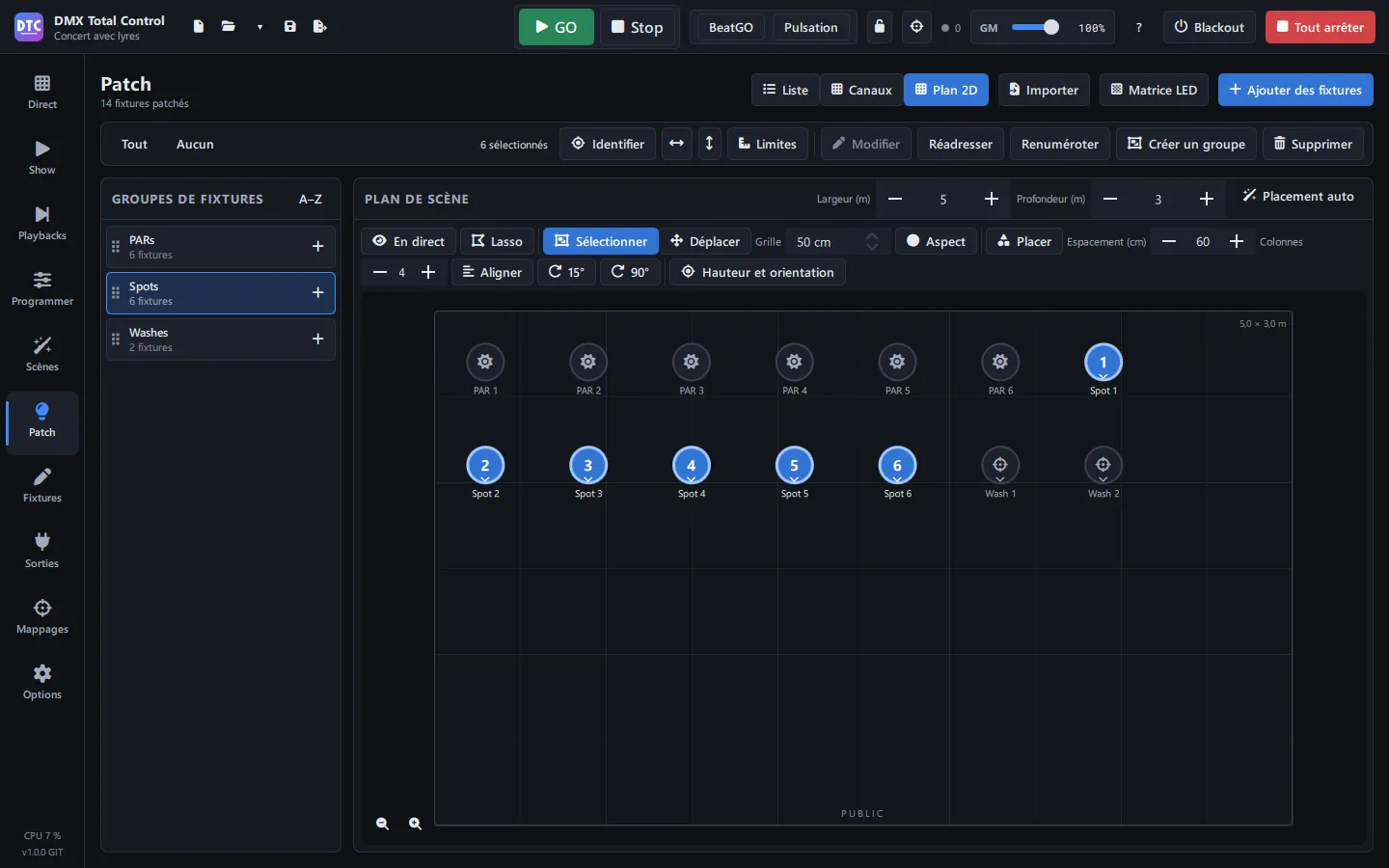Click the padlock lock icon
This screenshot has height=868, width=1389.
tap(879, 27)
